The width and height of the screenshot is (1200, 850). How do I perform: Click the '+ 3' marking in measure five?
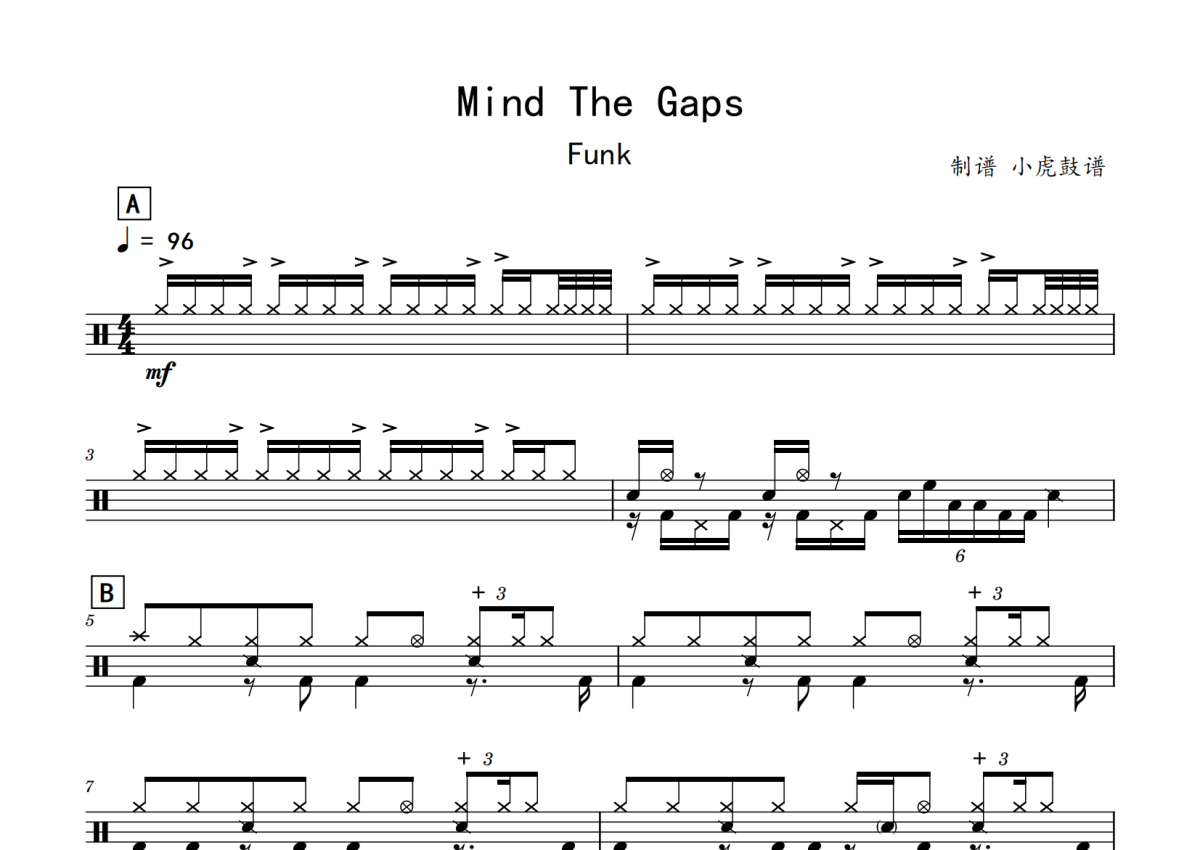click(x=494, y=593)
